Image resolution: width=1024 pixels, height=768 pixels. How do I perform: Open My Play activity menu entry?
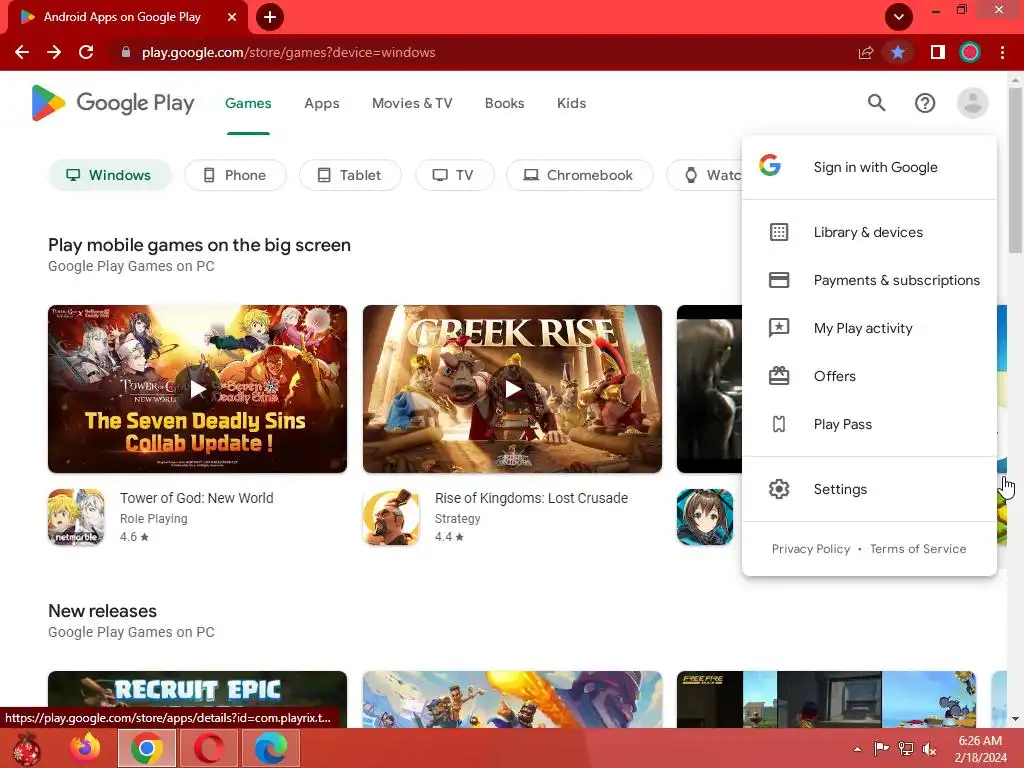869,328
